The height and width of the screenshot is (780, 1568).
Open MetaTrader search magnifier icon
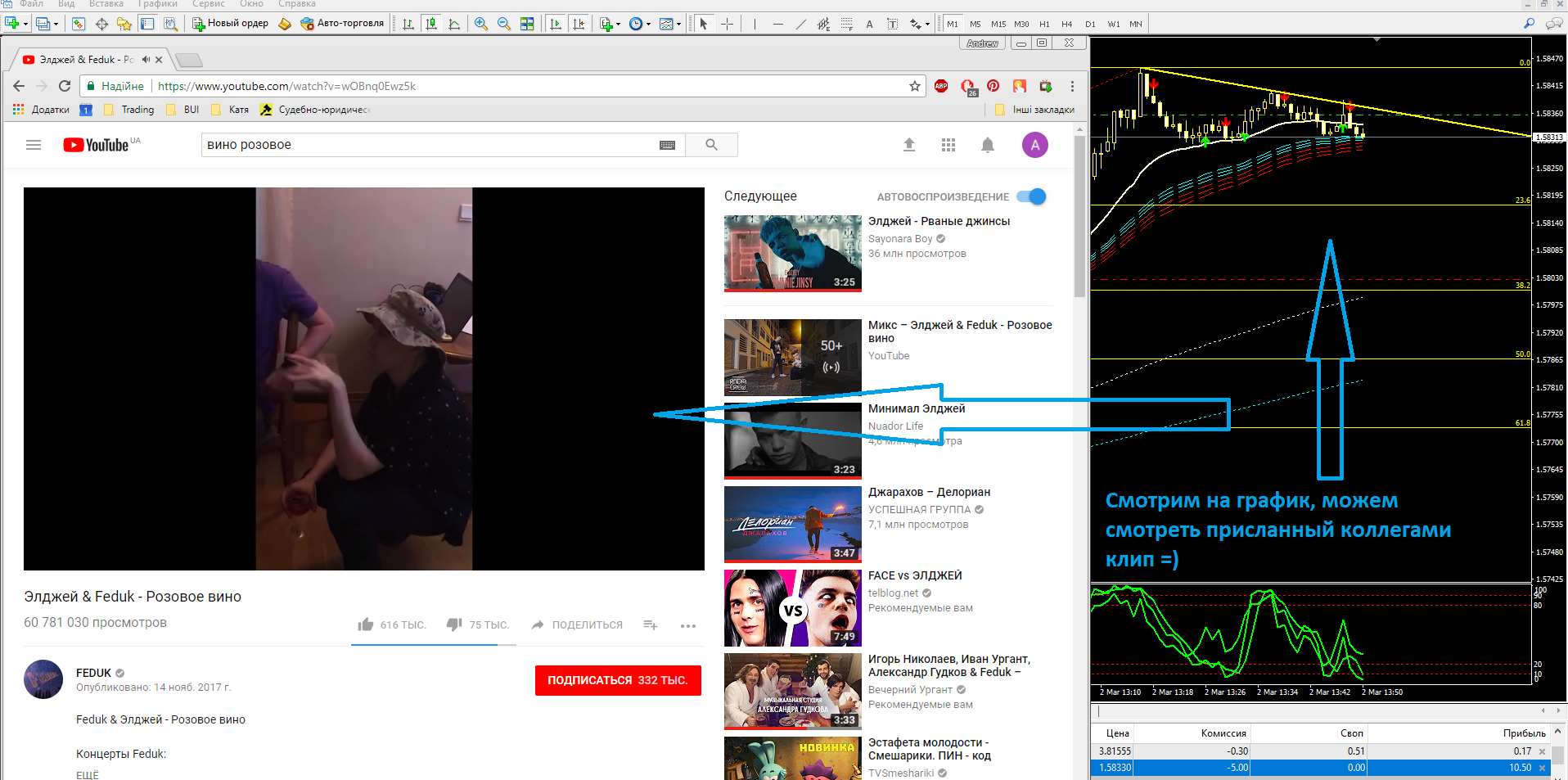[x=1529, y=24]
